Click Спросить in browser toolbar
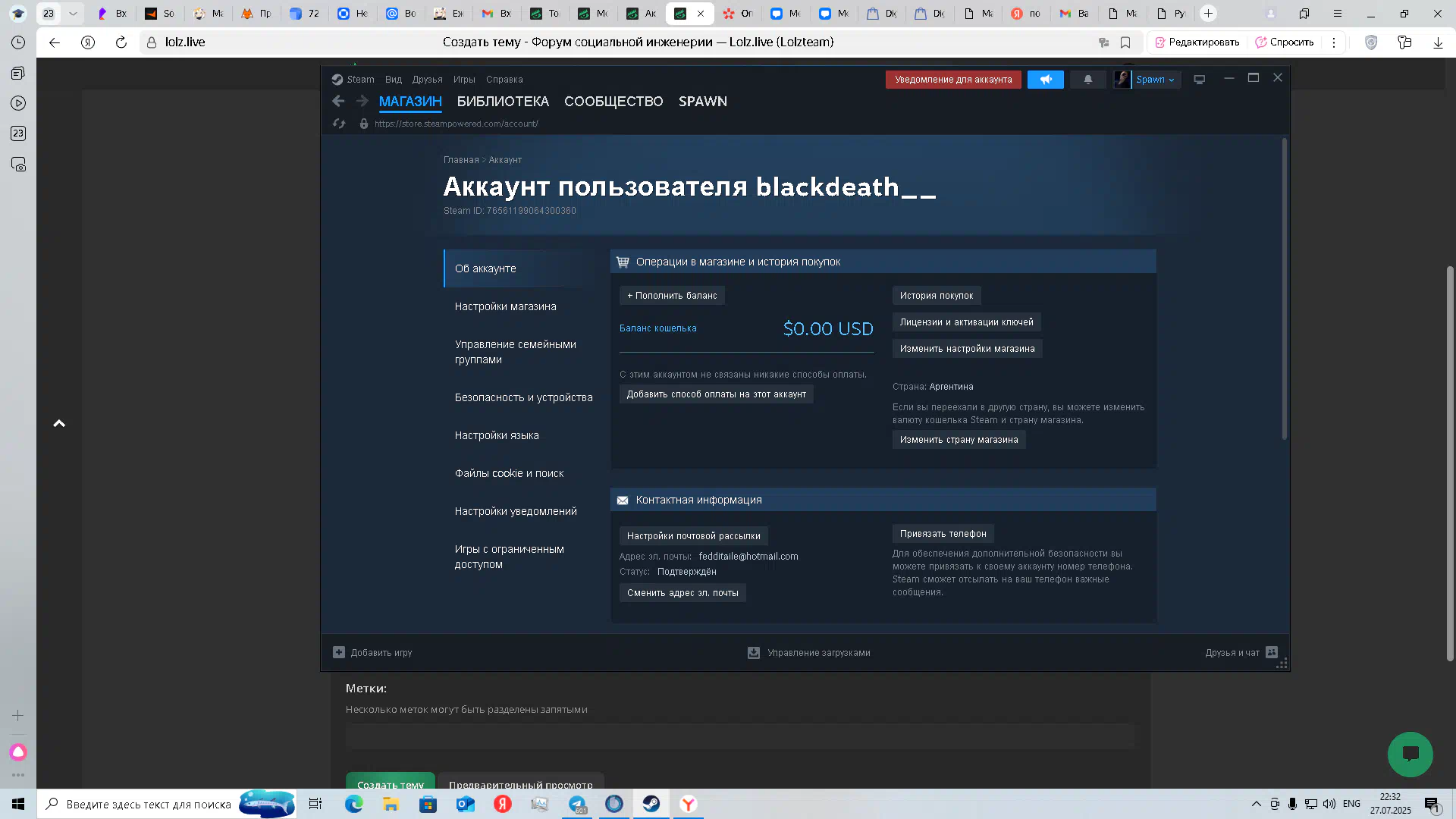1456x819 pixels. point(1284,42)
